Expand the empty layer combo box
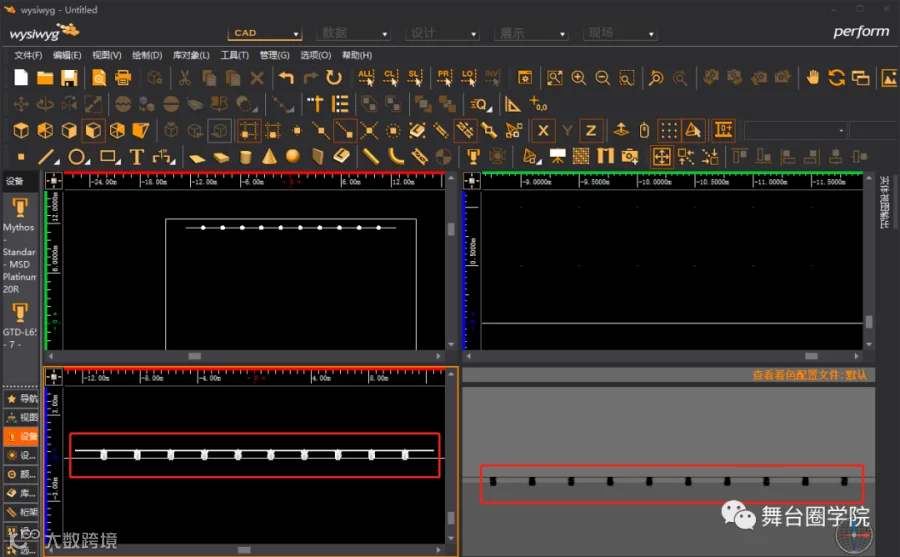This screenshot has width=900, height=557. point(794,130)
